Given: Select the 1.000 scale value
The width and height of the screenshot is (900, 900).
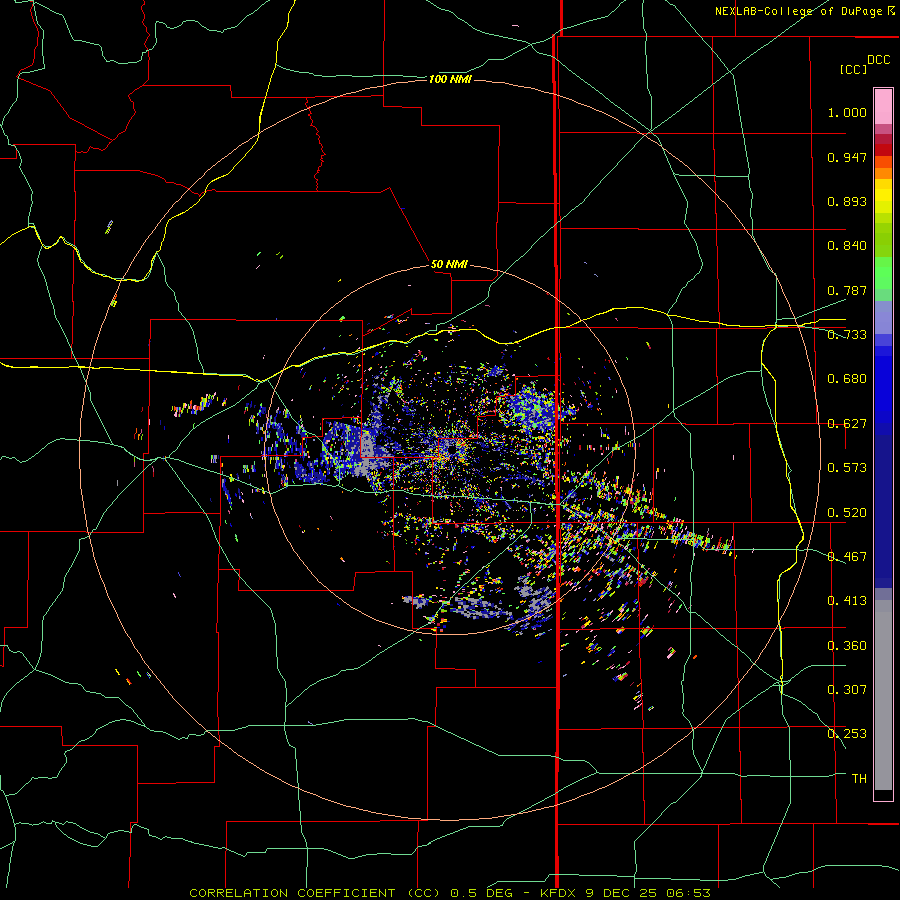Looking at the screenshot, I should tap(847, 112).
